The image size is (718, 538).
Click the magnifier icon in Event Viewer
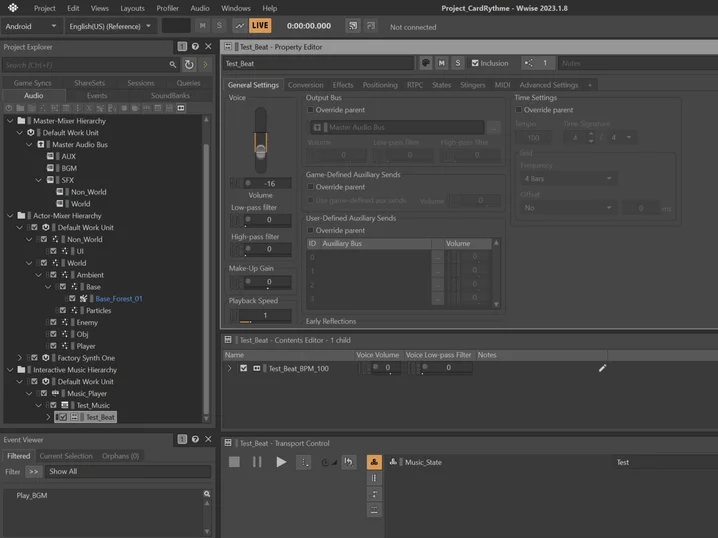pos(207,495)
